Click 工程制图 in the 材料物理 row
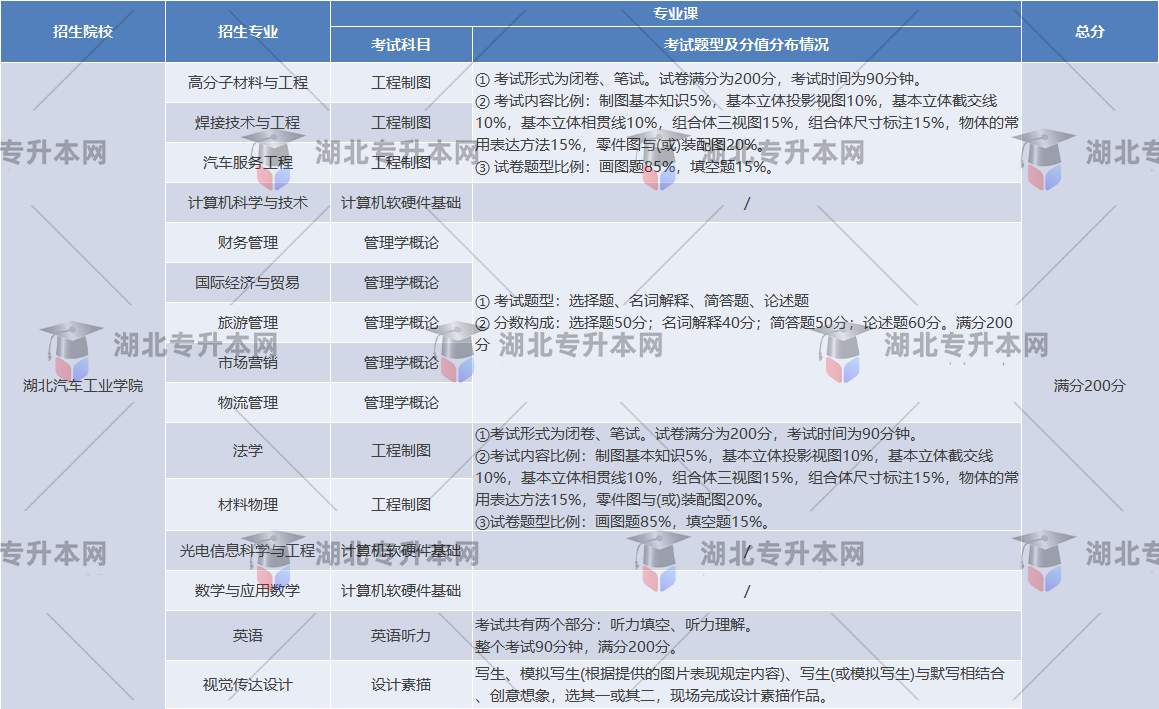 [401, 504]
